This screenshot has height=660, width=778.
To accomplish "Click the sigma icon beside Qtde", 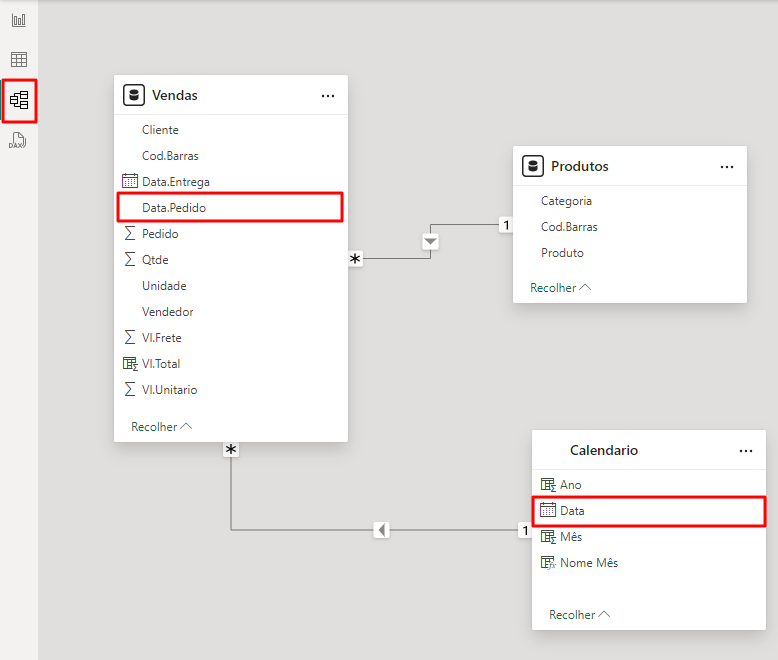I will [x=129, y=259].
